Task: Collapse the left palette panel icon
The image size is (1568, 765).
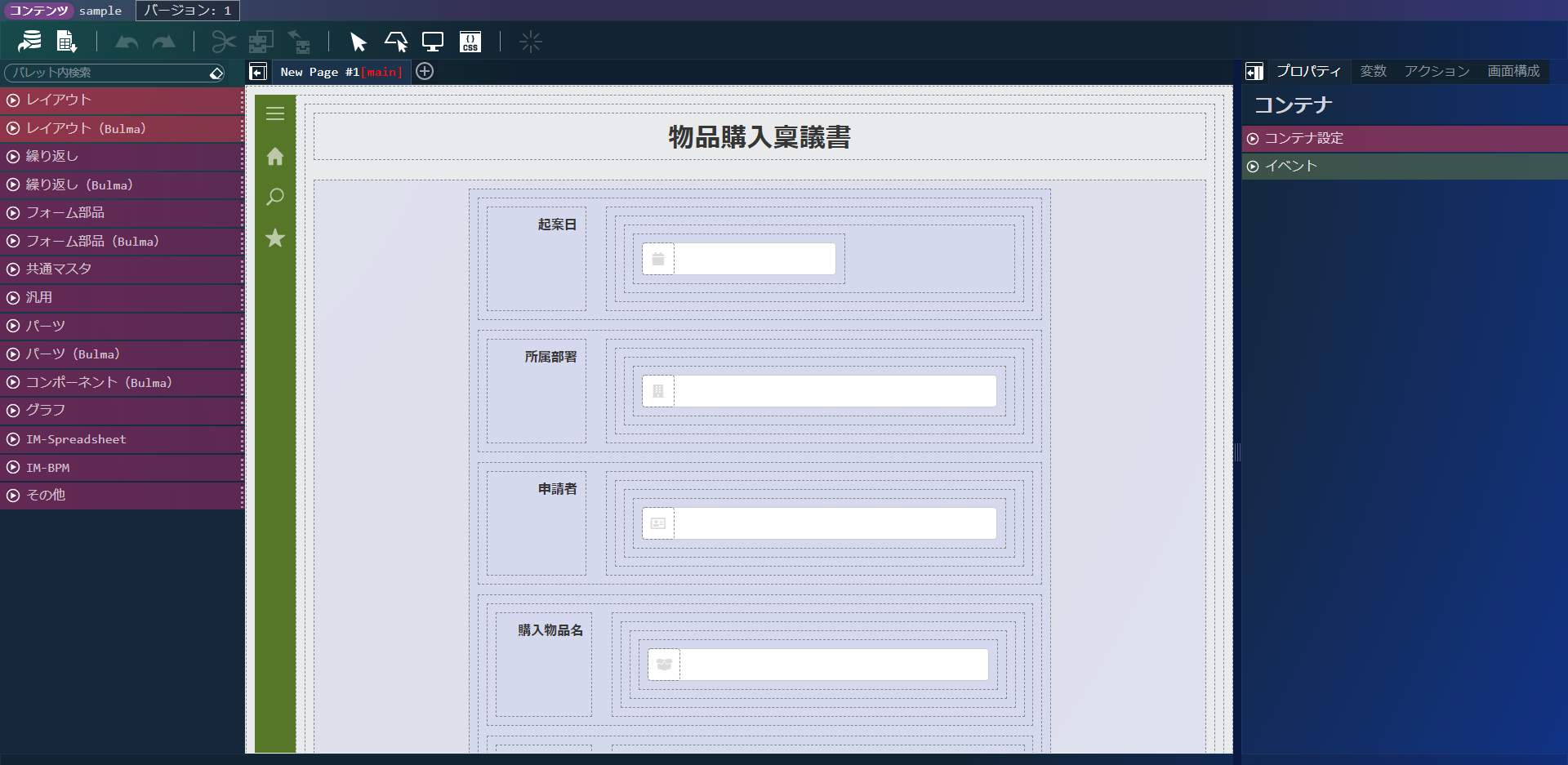Action: 258,72
